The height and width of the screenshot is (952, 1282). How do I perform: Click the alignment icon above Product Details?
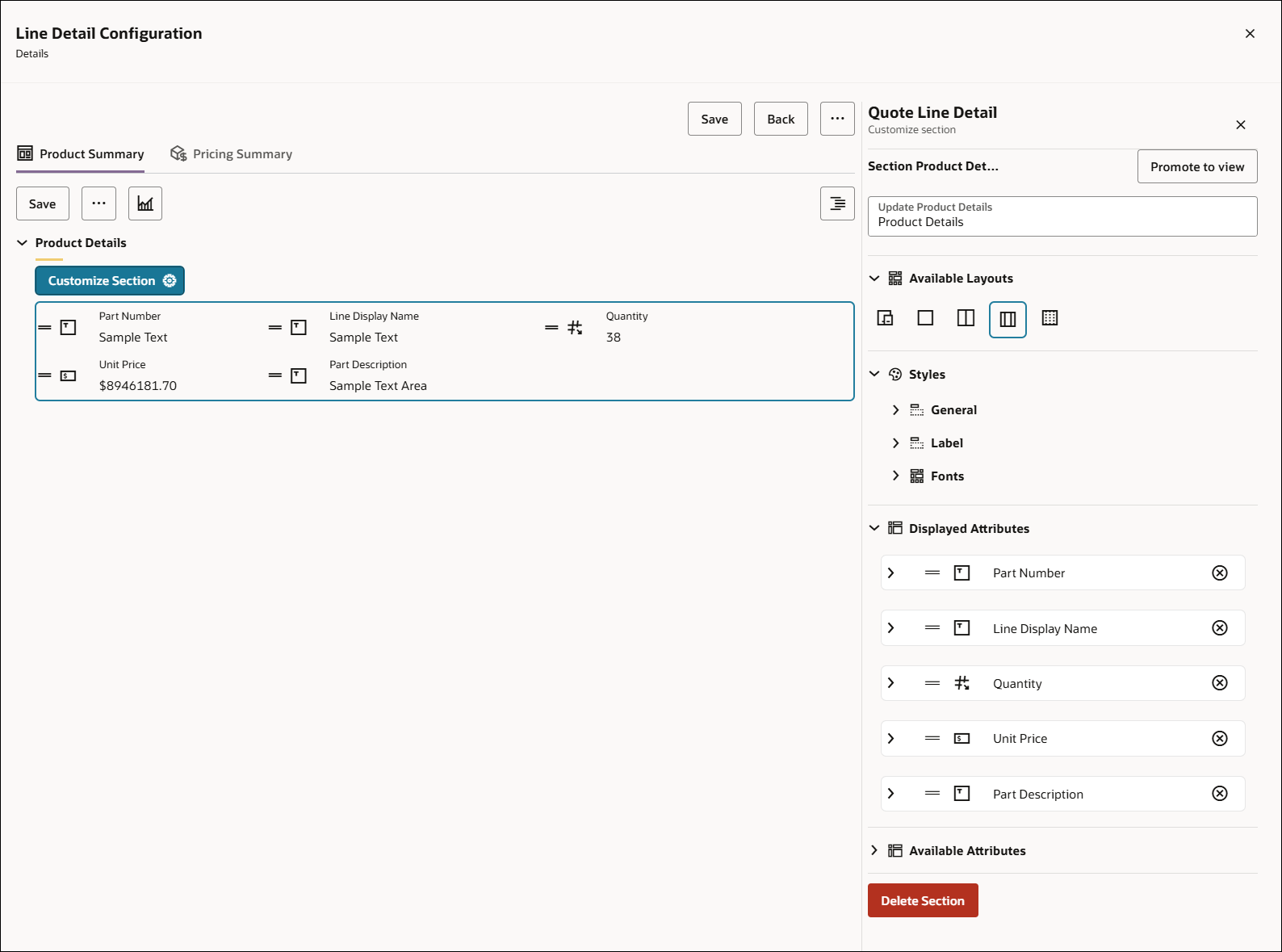pos(837,203)
